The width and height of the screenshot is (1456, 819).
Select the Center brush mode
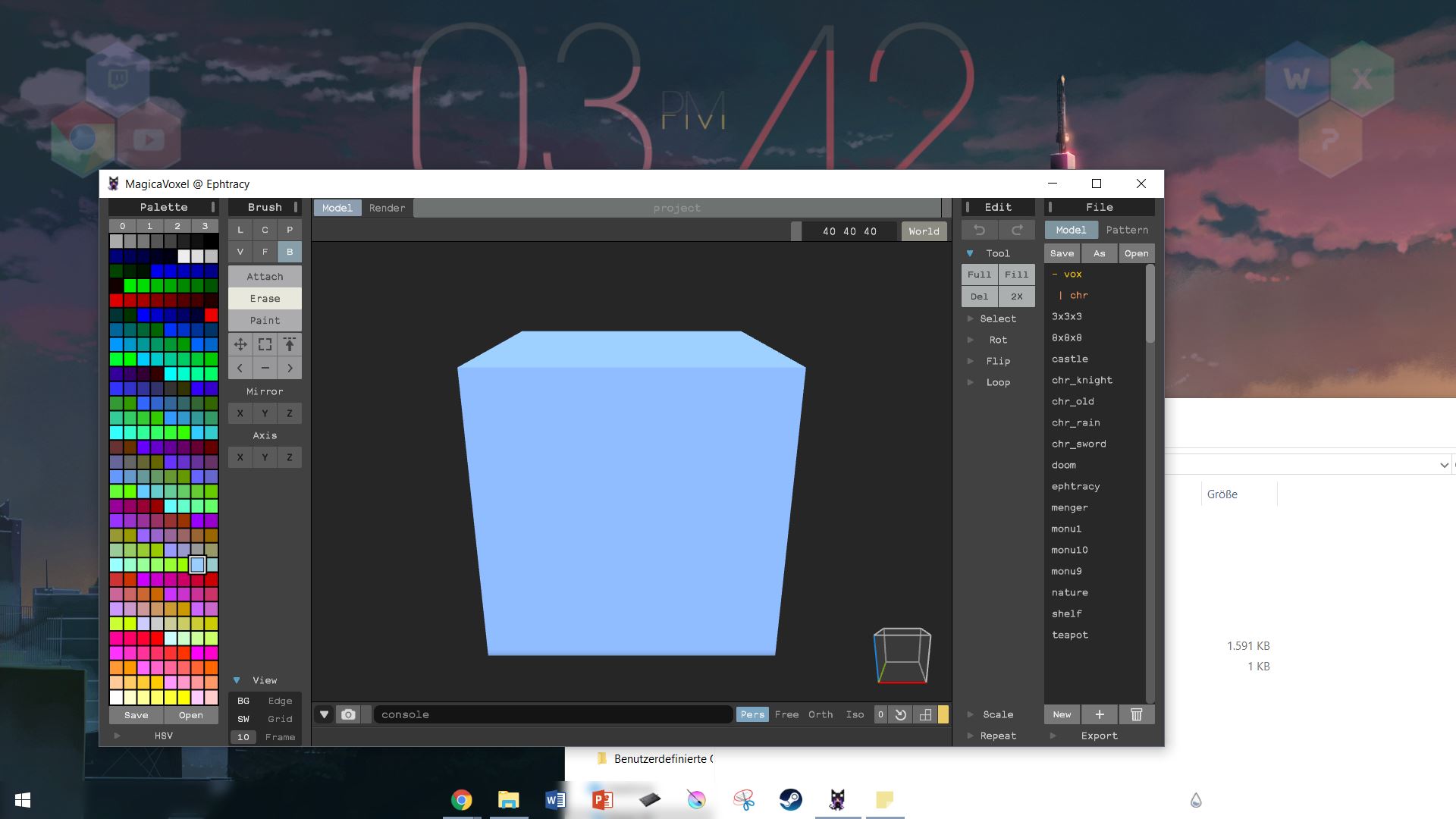click(265, 230)
